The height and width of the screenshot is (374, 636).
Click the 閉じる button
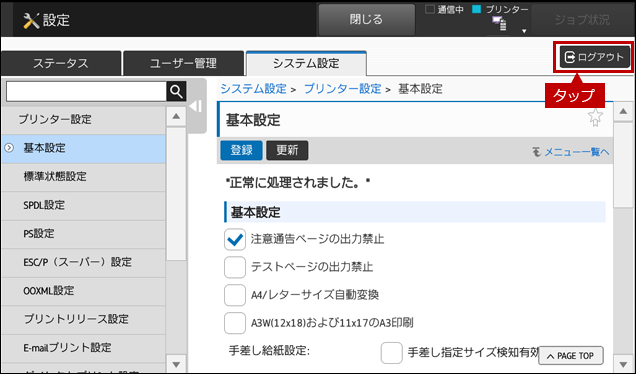(x=366, y=19)
